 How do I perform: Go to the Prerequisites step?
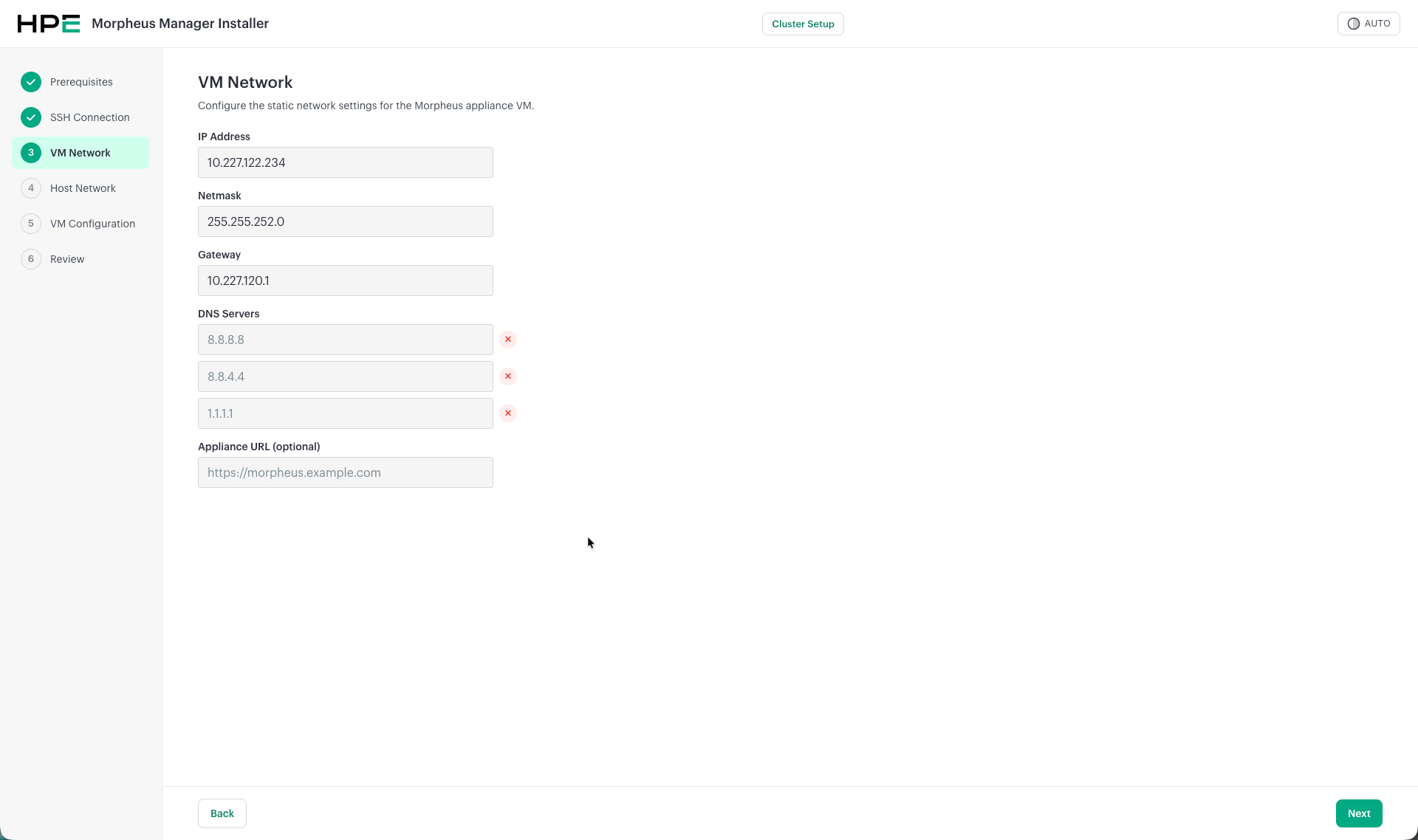[81, 82]
